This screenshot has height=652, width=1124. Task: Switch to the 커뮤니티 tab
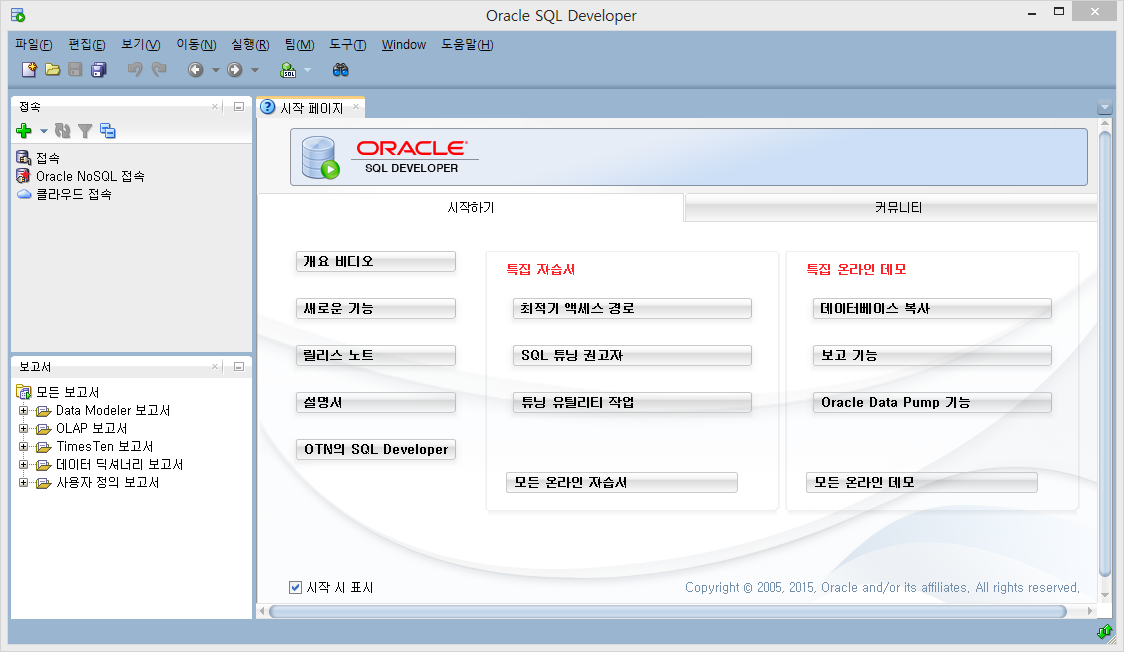[891, 208]
